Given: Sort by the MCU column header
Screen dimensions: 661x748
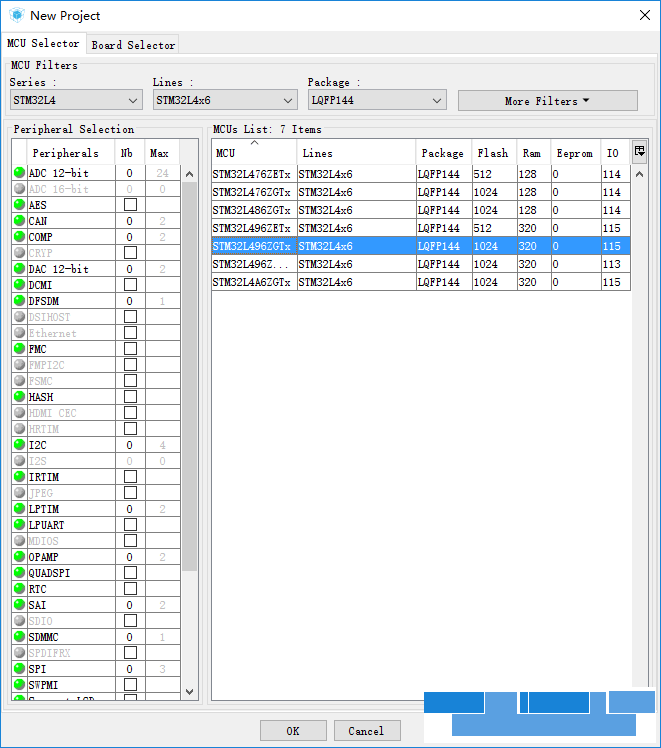Looking at the screenshot, I should (254, 153).
